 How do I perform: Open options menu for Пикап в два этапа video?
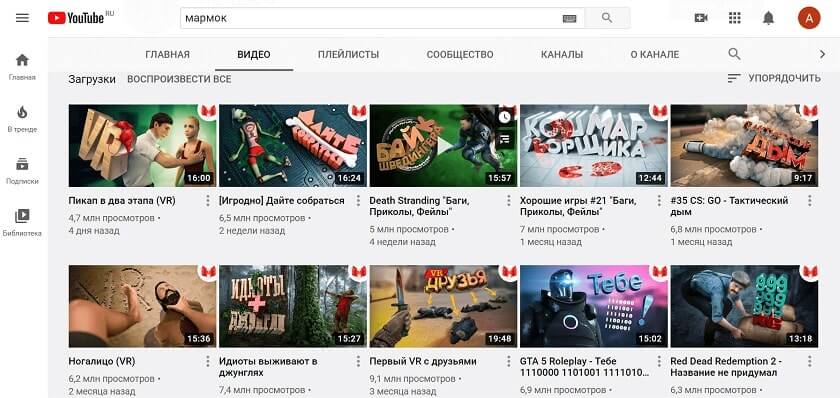tap(207, 201)
